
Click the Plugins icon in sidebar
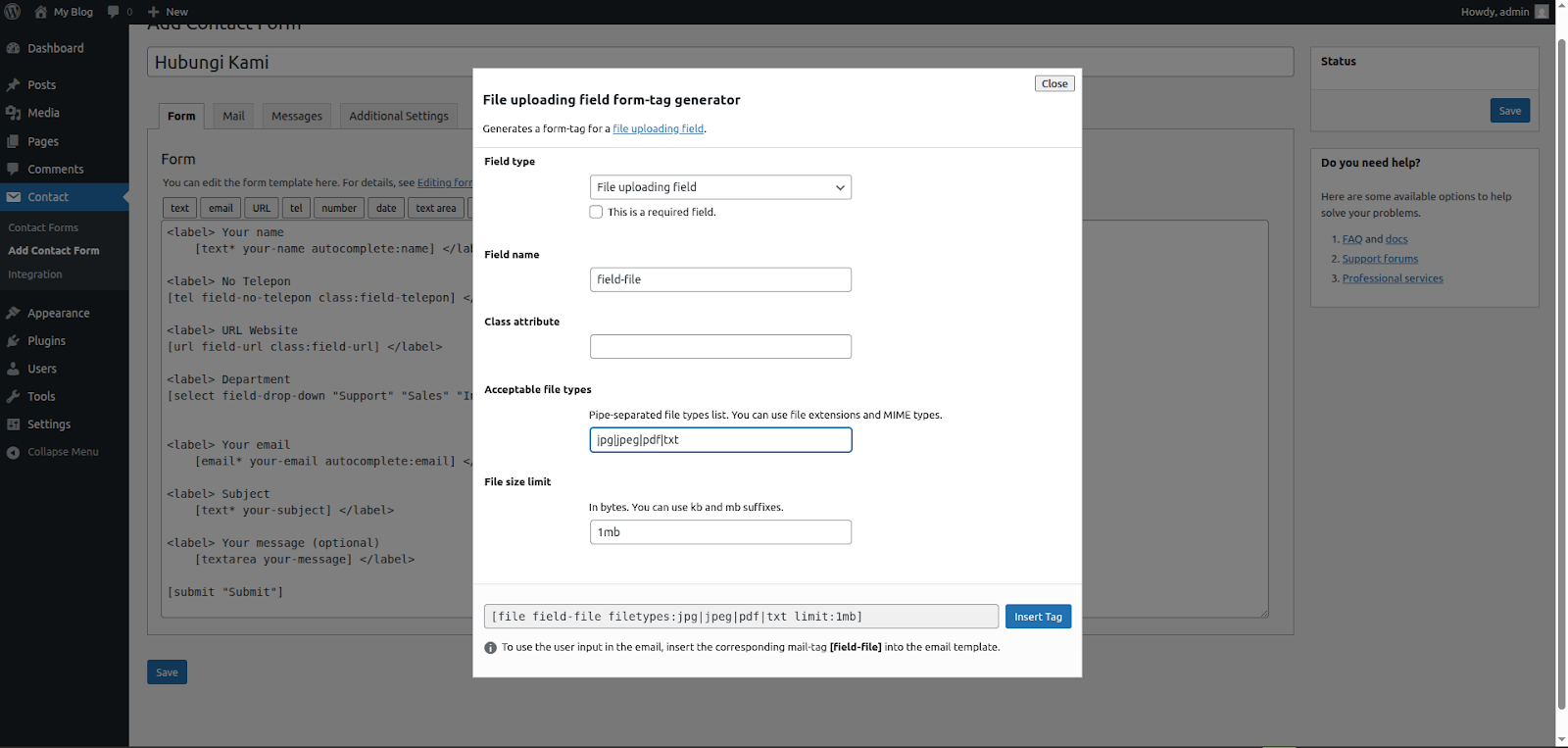click(14, 341)
